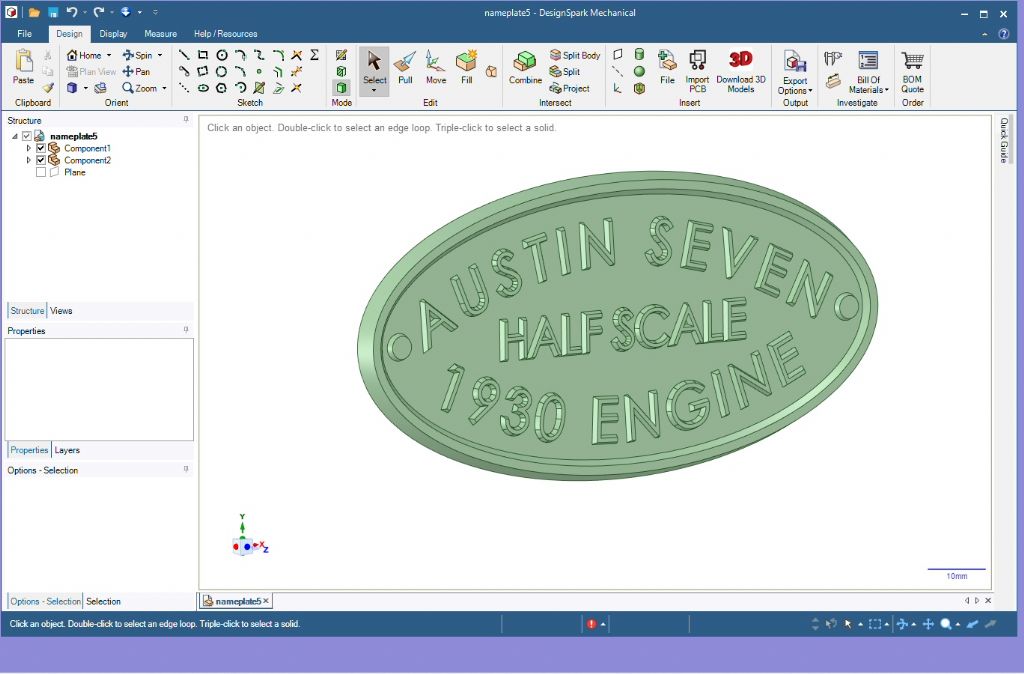Open the help question mark icon
This screenshot has height=674, width=1024.
click(1004, 34)
